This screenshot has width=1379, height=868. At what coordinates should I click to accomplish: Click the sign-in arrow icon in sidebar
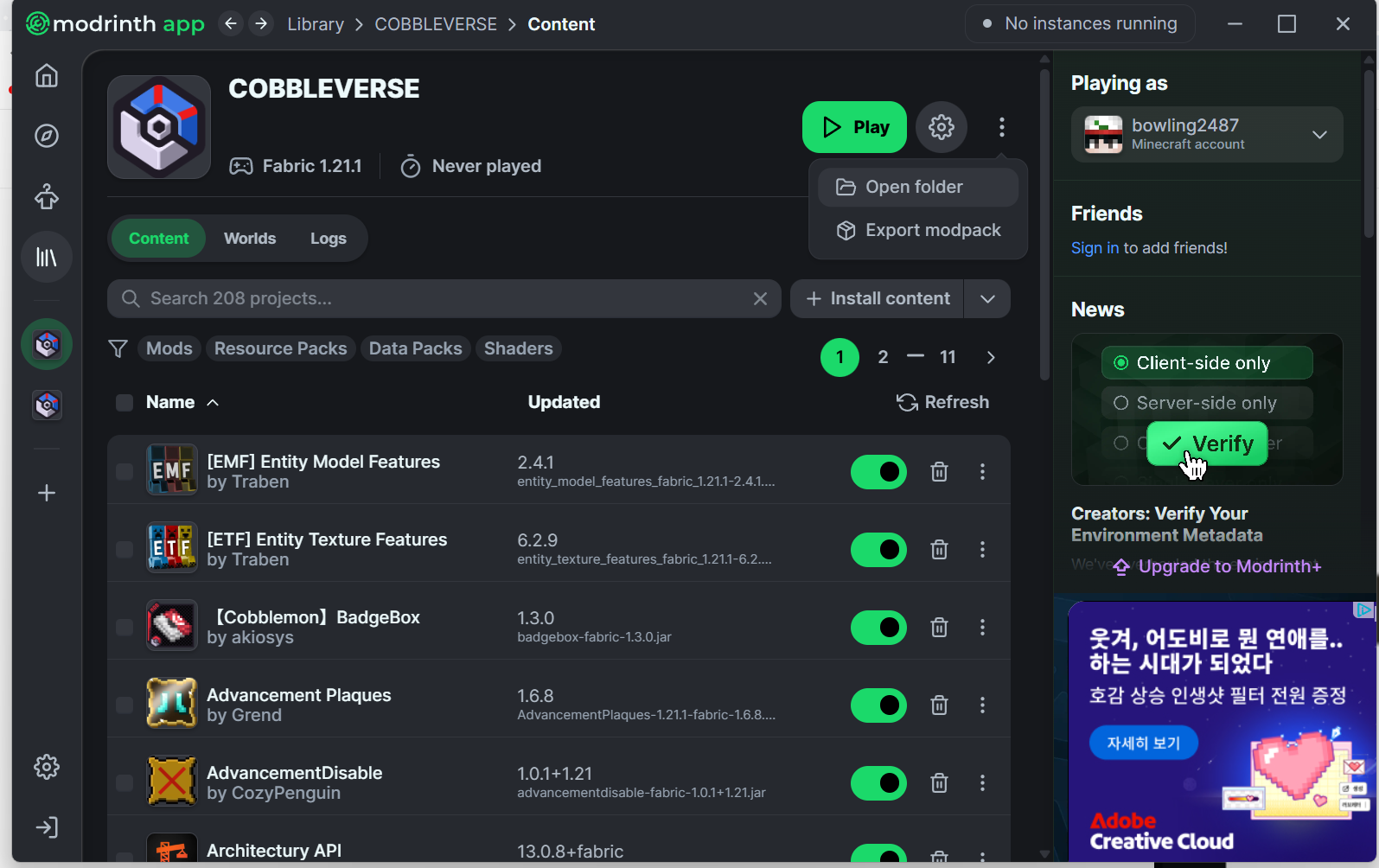pos(47,827)
